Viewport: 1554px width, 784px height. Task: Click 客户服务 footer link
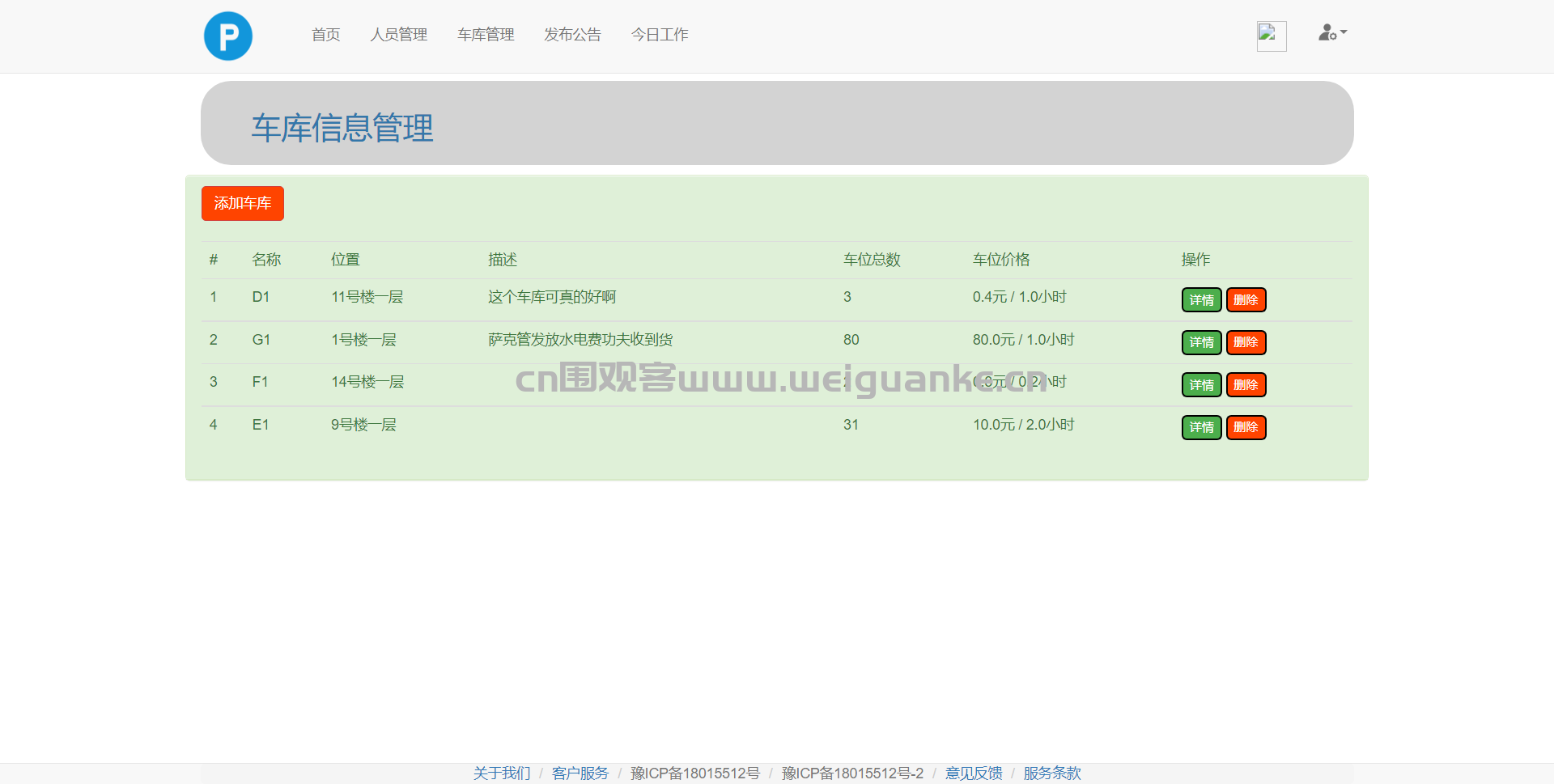[x=580, y=773]
